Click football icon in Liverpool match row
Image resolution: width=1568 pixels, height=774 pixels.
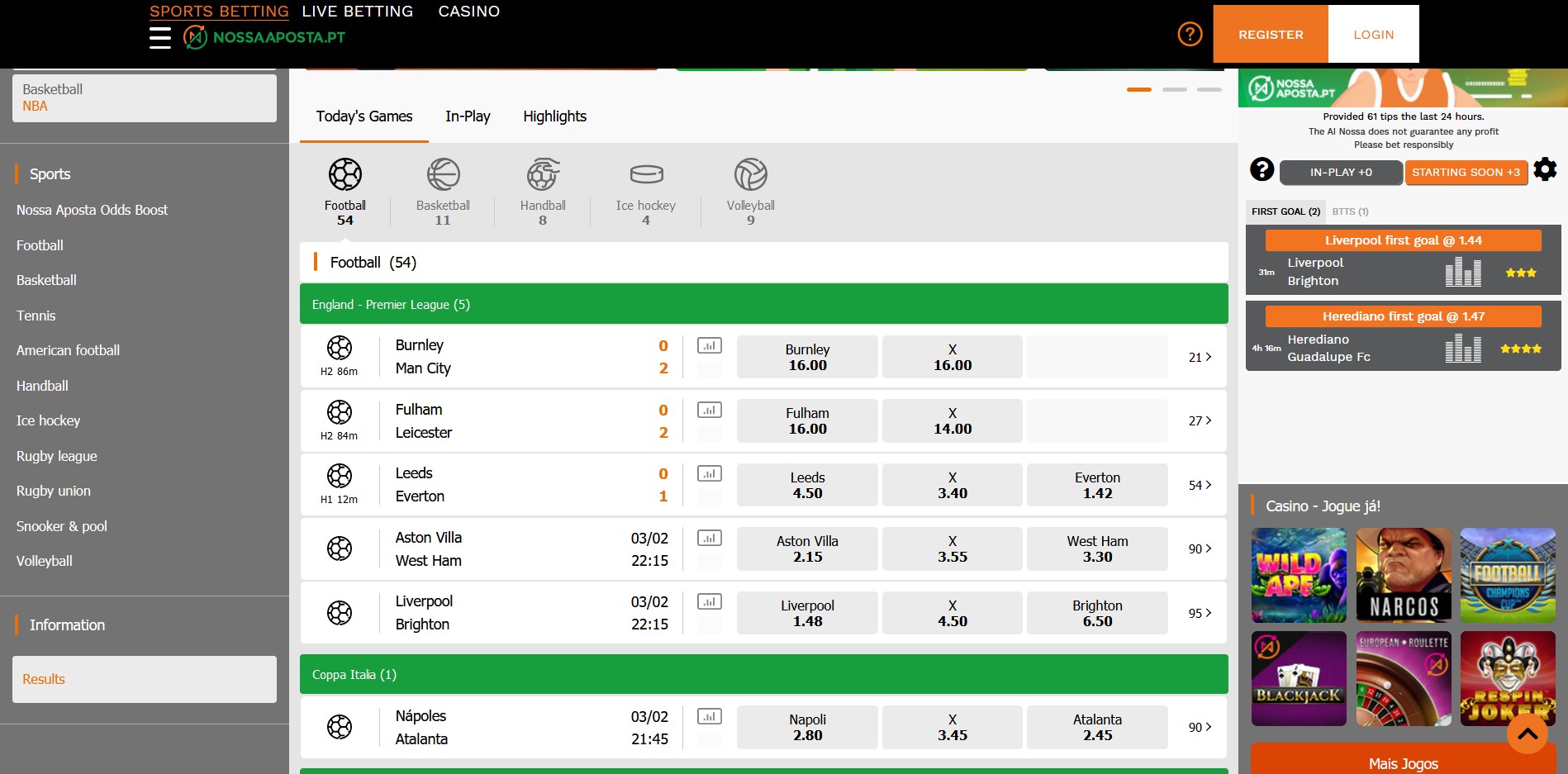(x=340, y=613)
